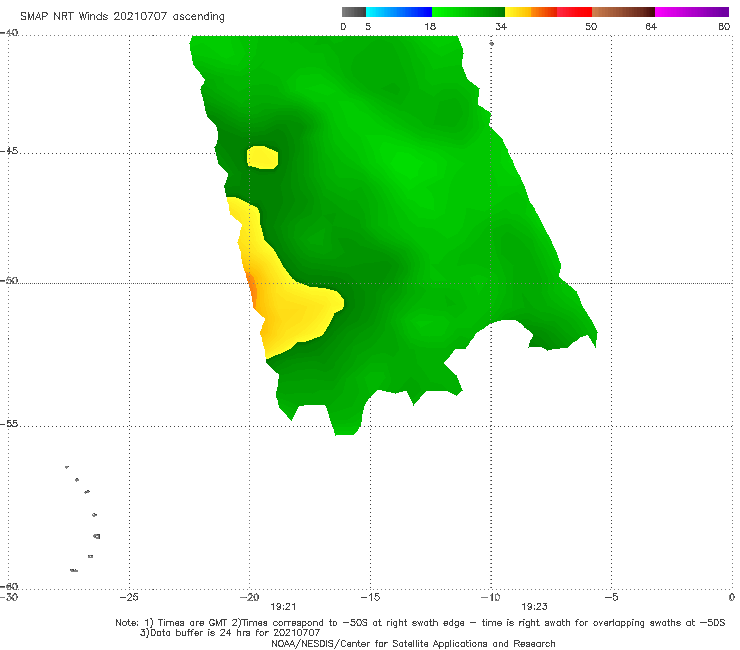This screenshot has height=650, width=740.
Task: Click the tiny island marker near the top at -10 longitude
Action: 491,43
